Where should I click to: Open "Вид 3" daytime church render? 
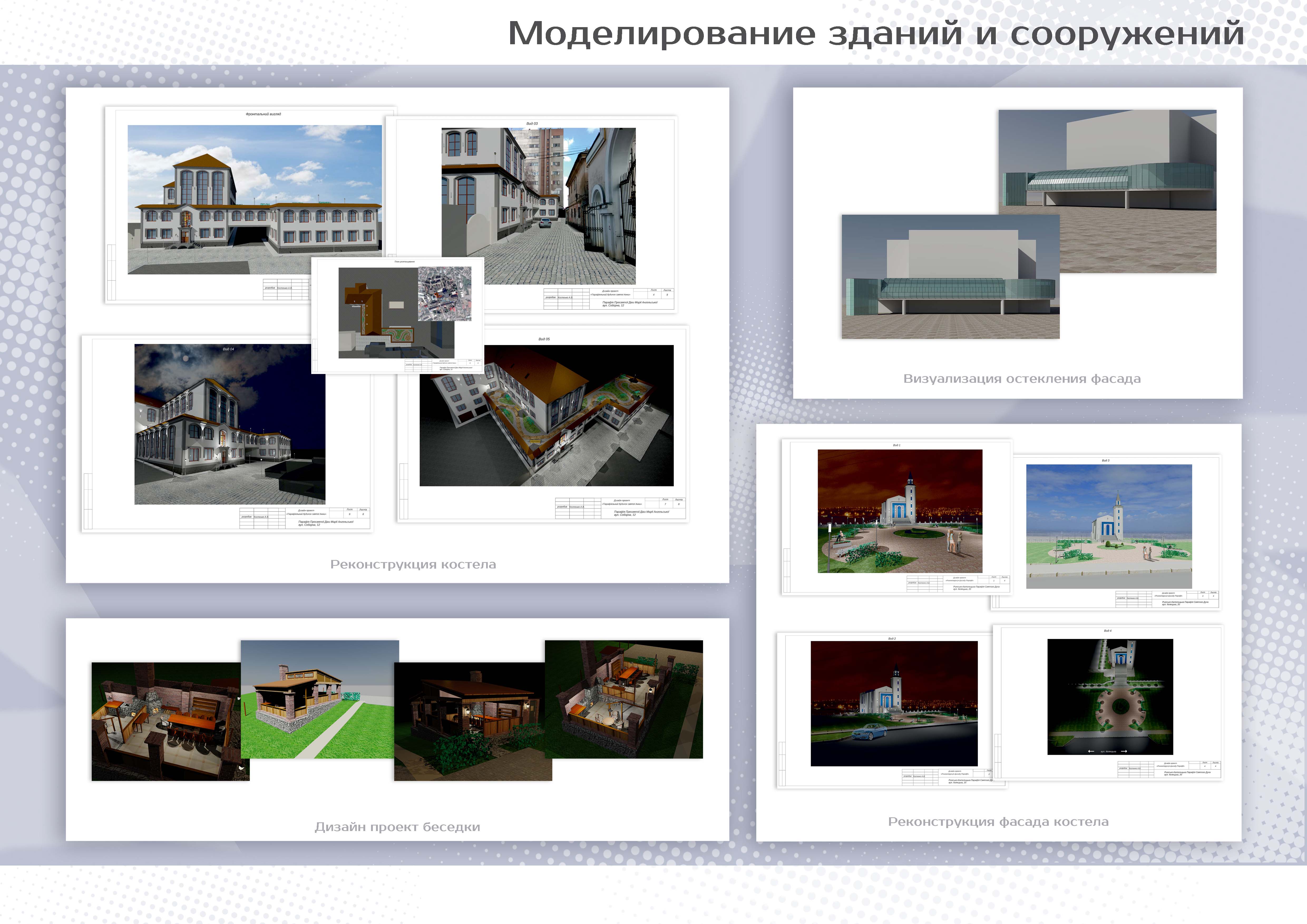pos(1109,526)
